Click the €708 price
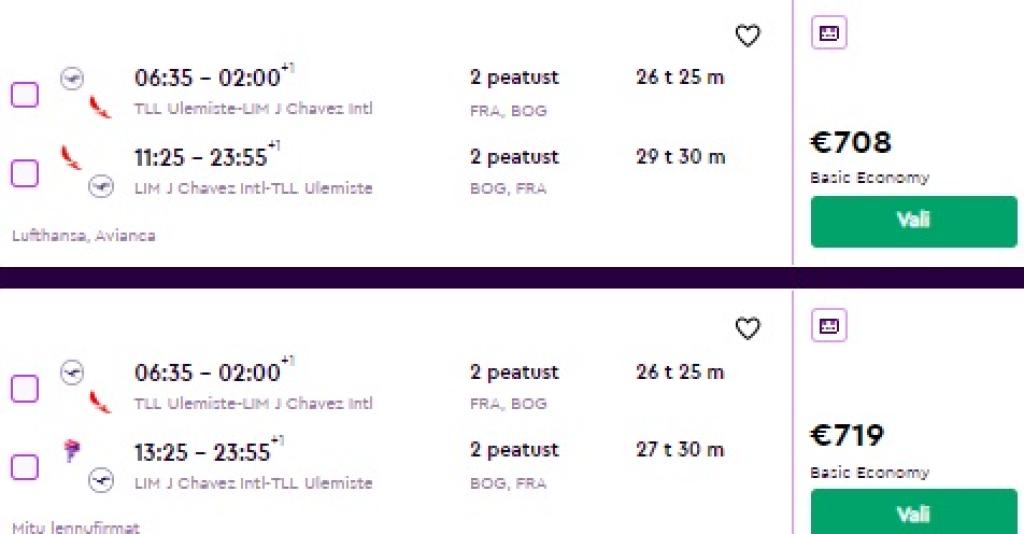The width and height of the screenshot is (1024, 534). (850, 143)
